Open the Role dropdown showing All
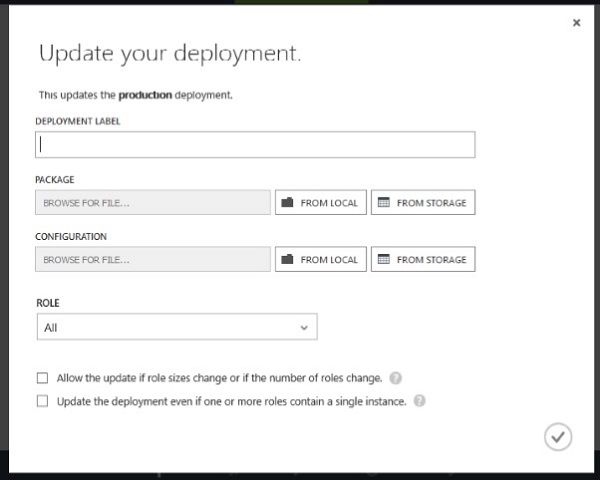The width and height of the screenshot is (600, 480). tap(176, 327)
